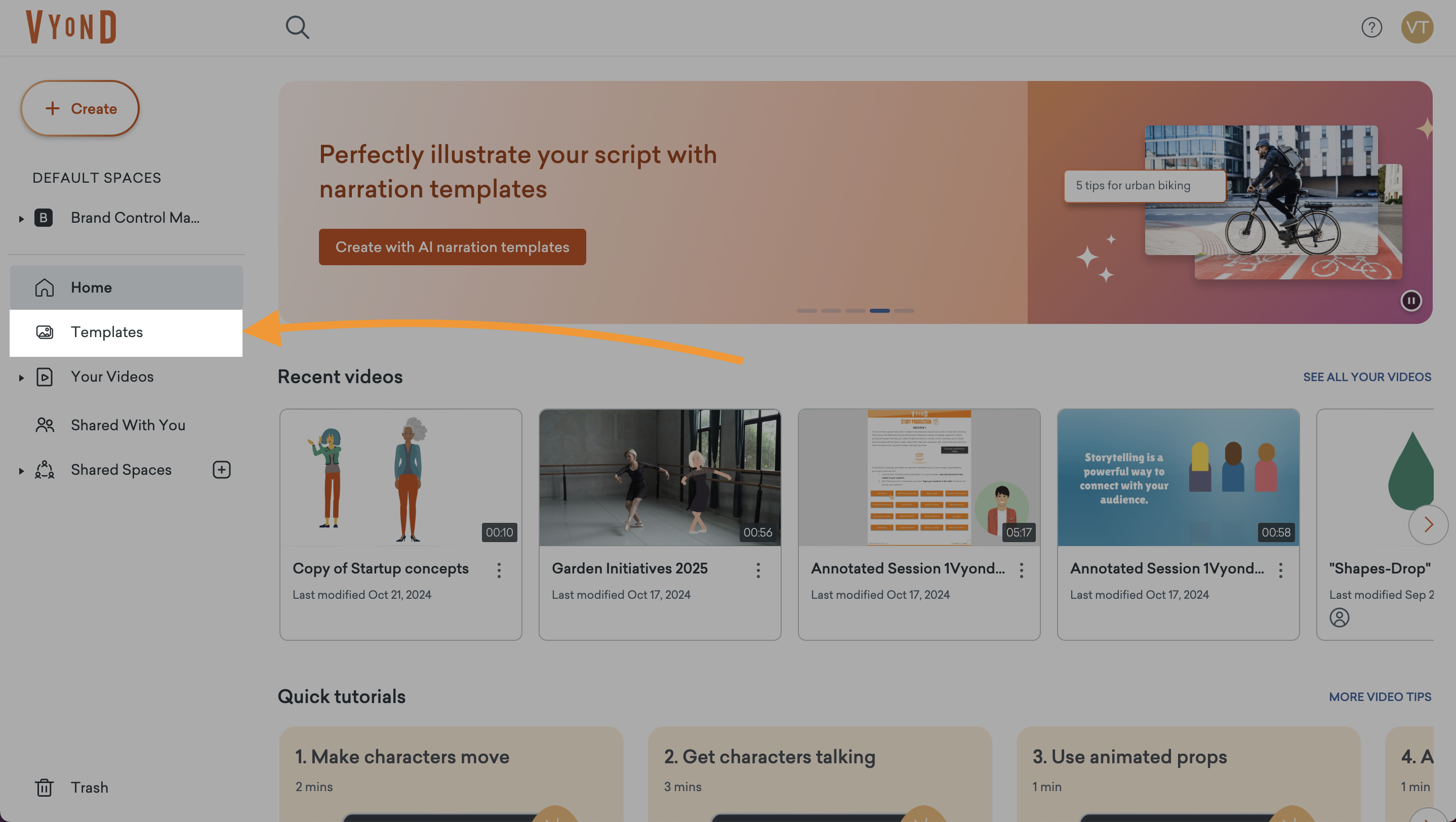
Task: Open the SEE ALL YOUR VIDEOS link
Action: 1367,377
